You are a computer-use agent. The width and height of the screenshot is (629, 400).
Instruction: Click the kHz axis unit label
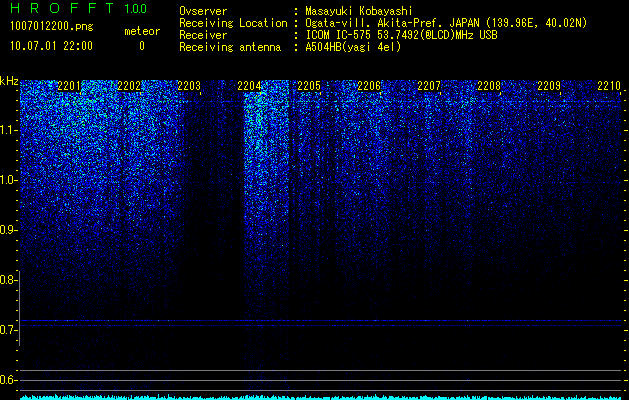click(9, 81)
